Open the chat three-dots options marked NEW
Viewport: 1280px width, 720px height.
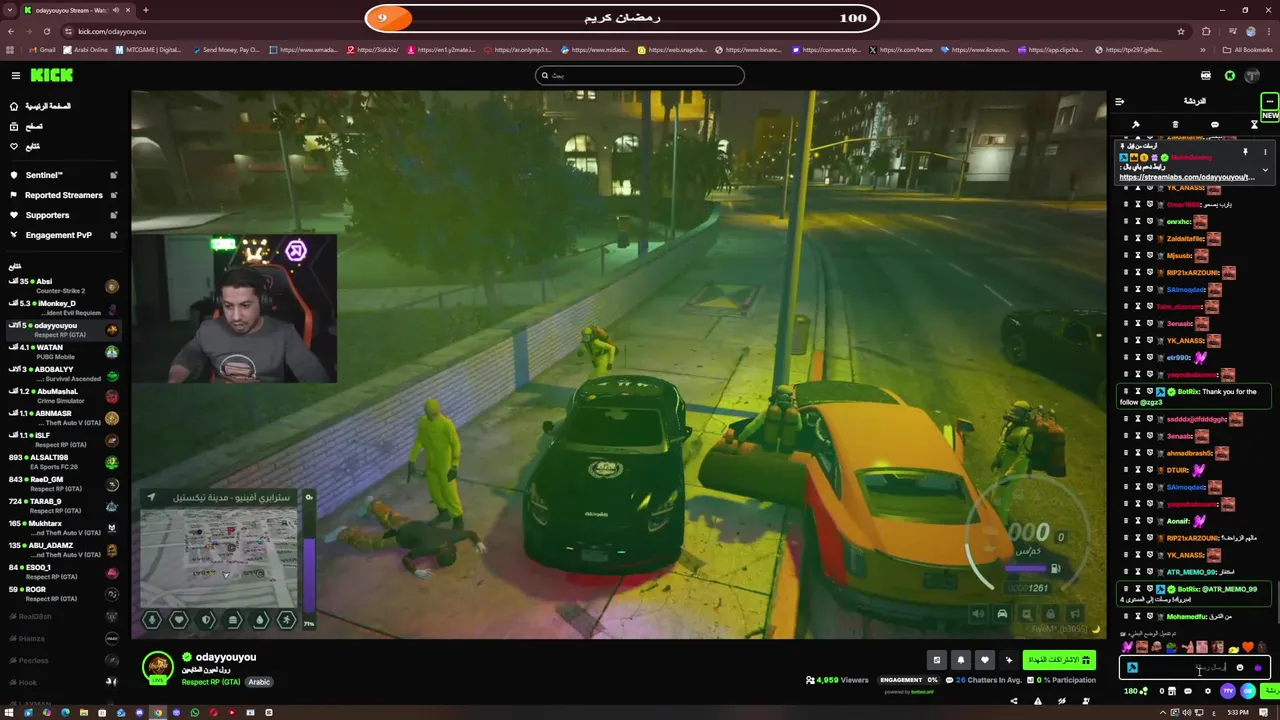[x=1269, y=101]
